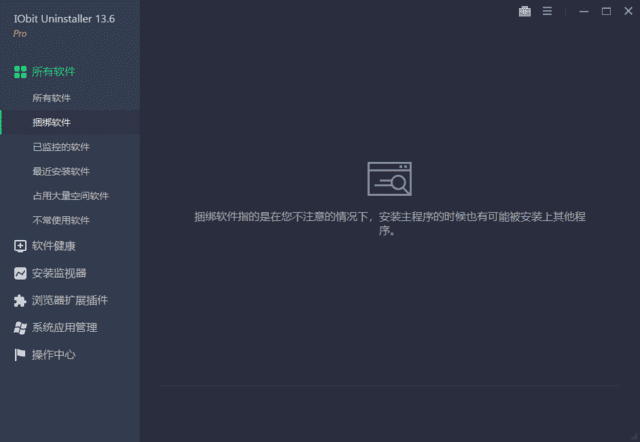Click the 系统应用管理 Windows flag icon
Viewport: 640px width, 442px height.
coord(20,327)
